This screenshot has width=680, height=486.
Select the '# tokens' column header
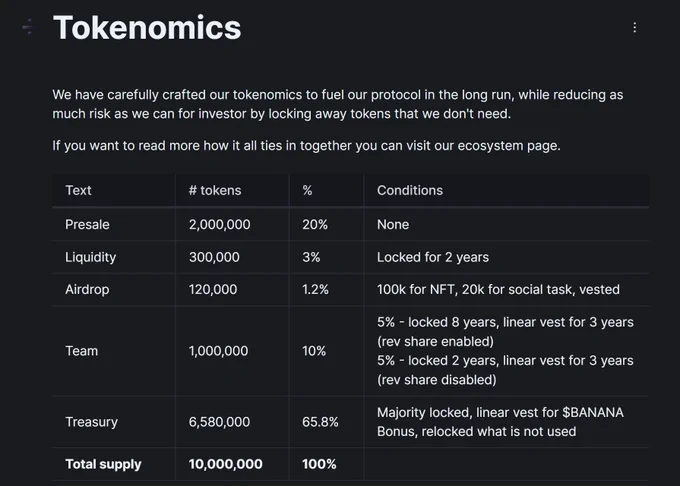215,190
